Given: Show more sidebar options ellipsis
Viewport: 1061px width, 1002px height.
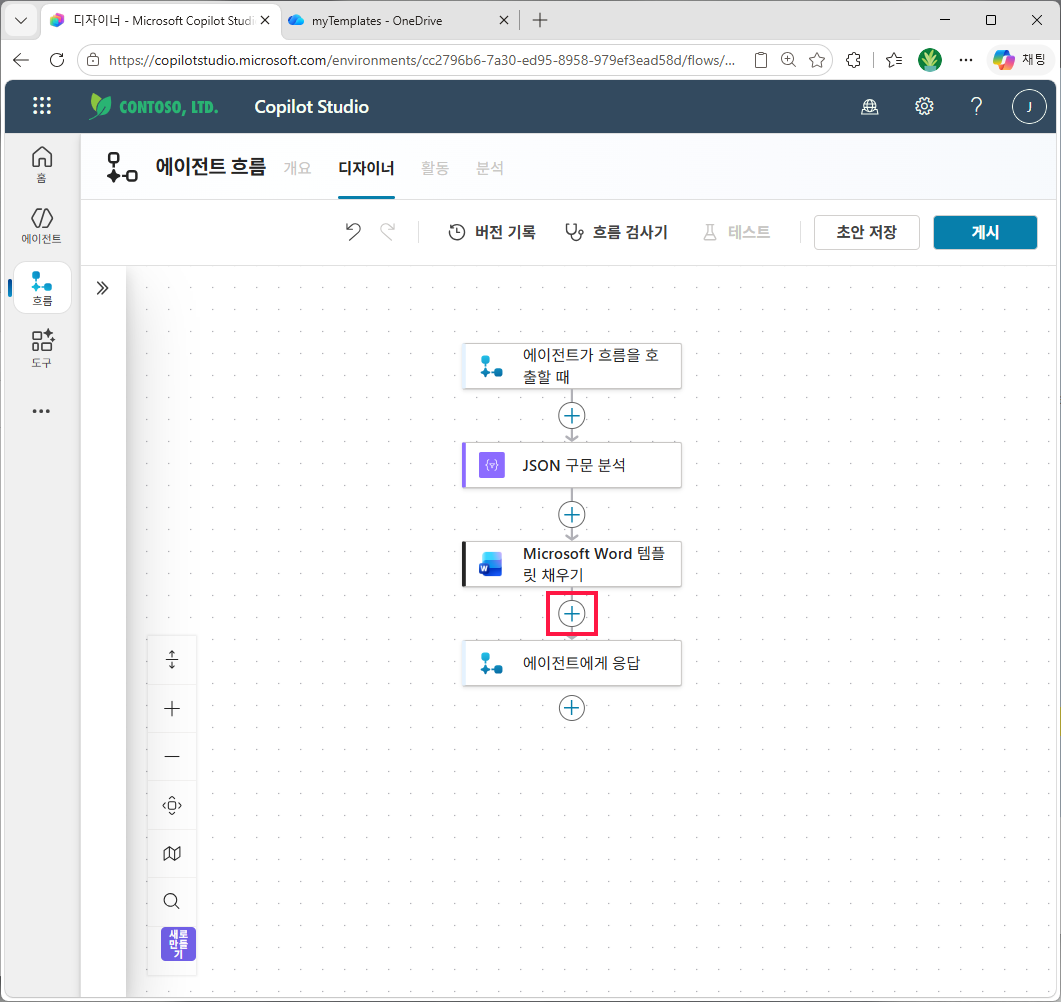Looking at the screenshot, I should 41,411.
